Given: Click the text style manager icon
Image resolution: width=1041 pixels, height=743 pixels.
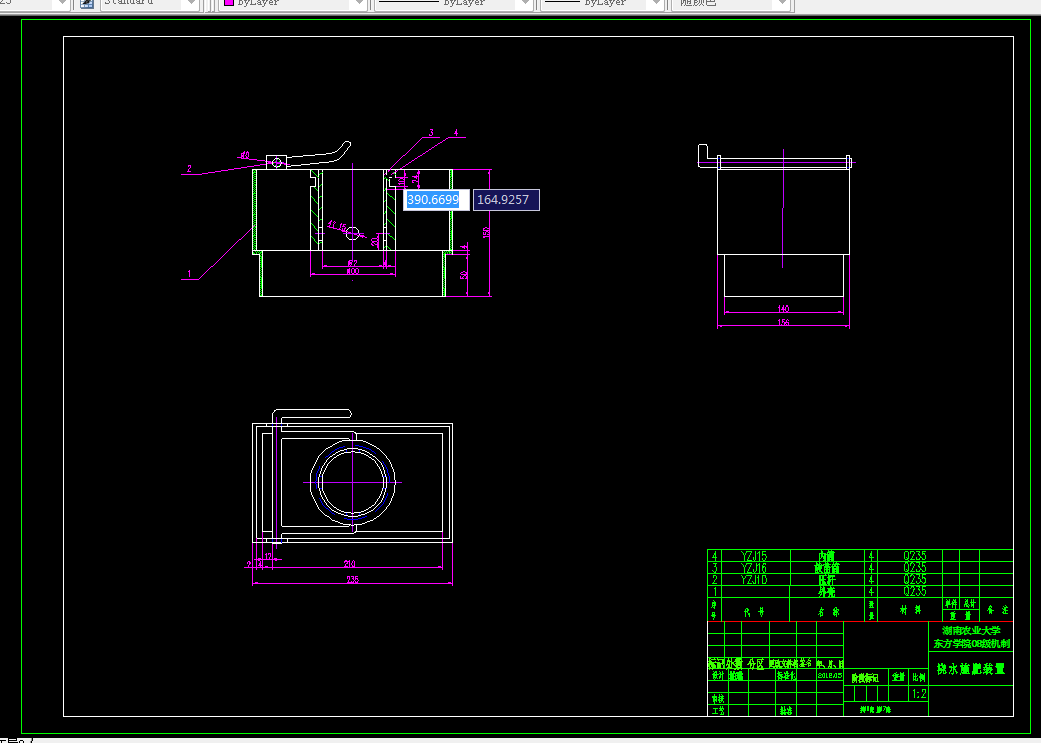Looking at the screenshot, I should pos(86,3).
